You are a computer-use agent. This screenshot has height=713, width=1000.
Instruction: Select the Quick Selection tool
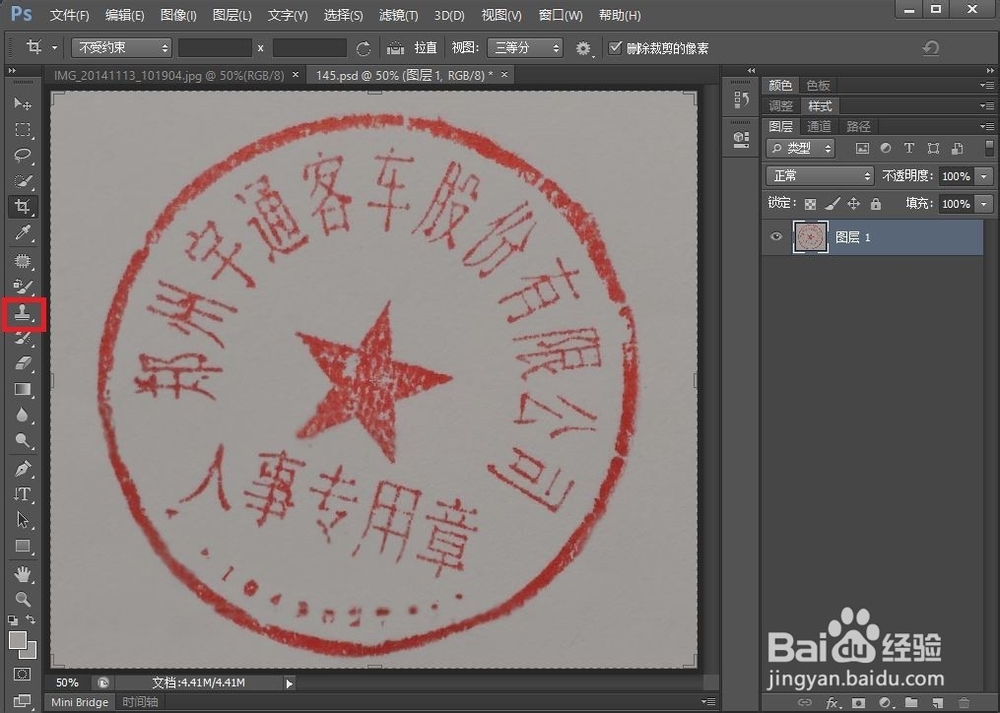click(23, 181)
